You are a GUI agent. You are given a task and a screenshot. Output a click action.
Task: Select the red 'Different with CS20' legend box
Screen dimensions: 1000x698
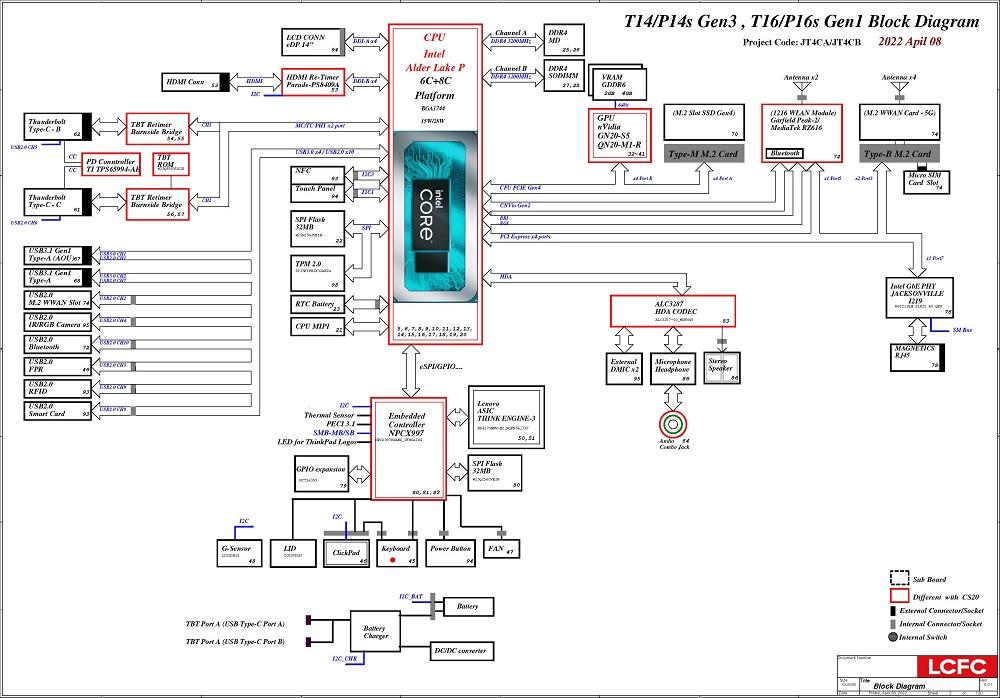(x=899, y=596)
